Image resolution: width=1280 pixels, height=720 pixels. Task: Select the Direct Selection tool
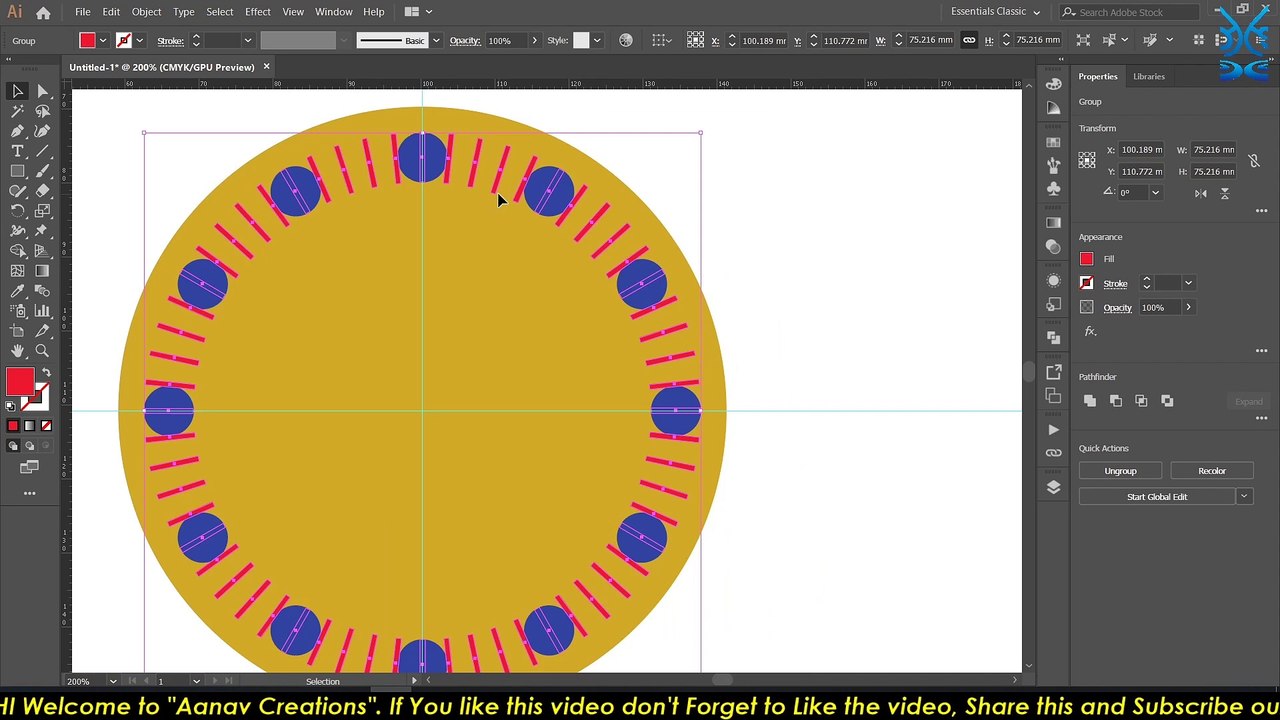pos(42,91)
